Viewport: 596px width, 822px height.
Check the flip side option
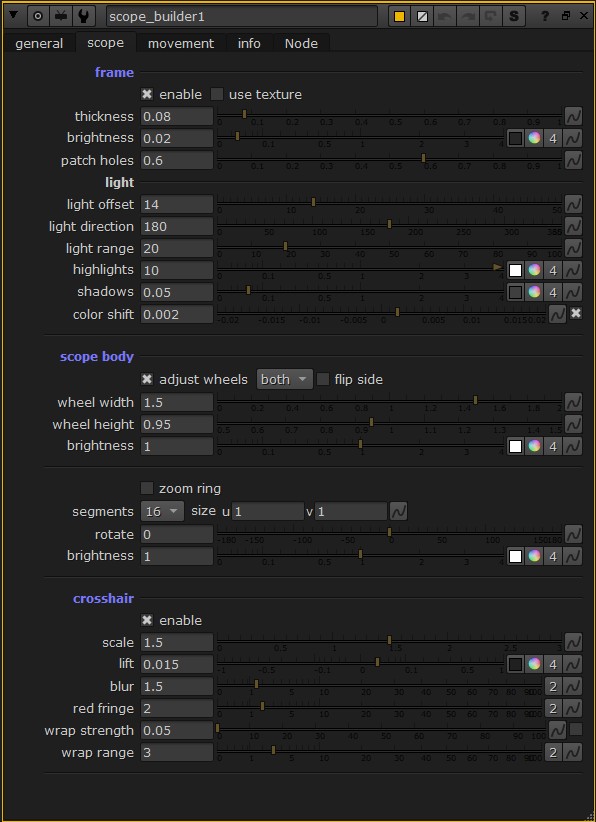click(x=323, y=379)
